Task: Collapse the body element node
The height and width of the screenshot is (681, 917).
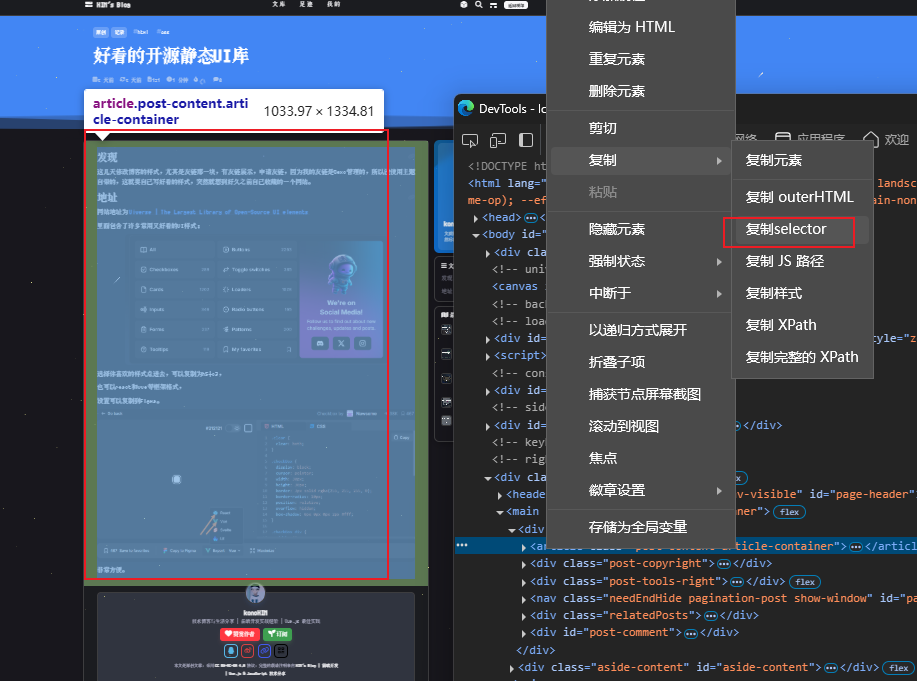Action: tap(475, 235)
